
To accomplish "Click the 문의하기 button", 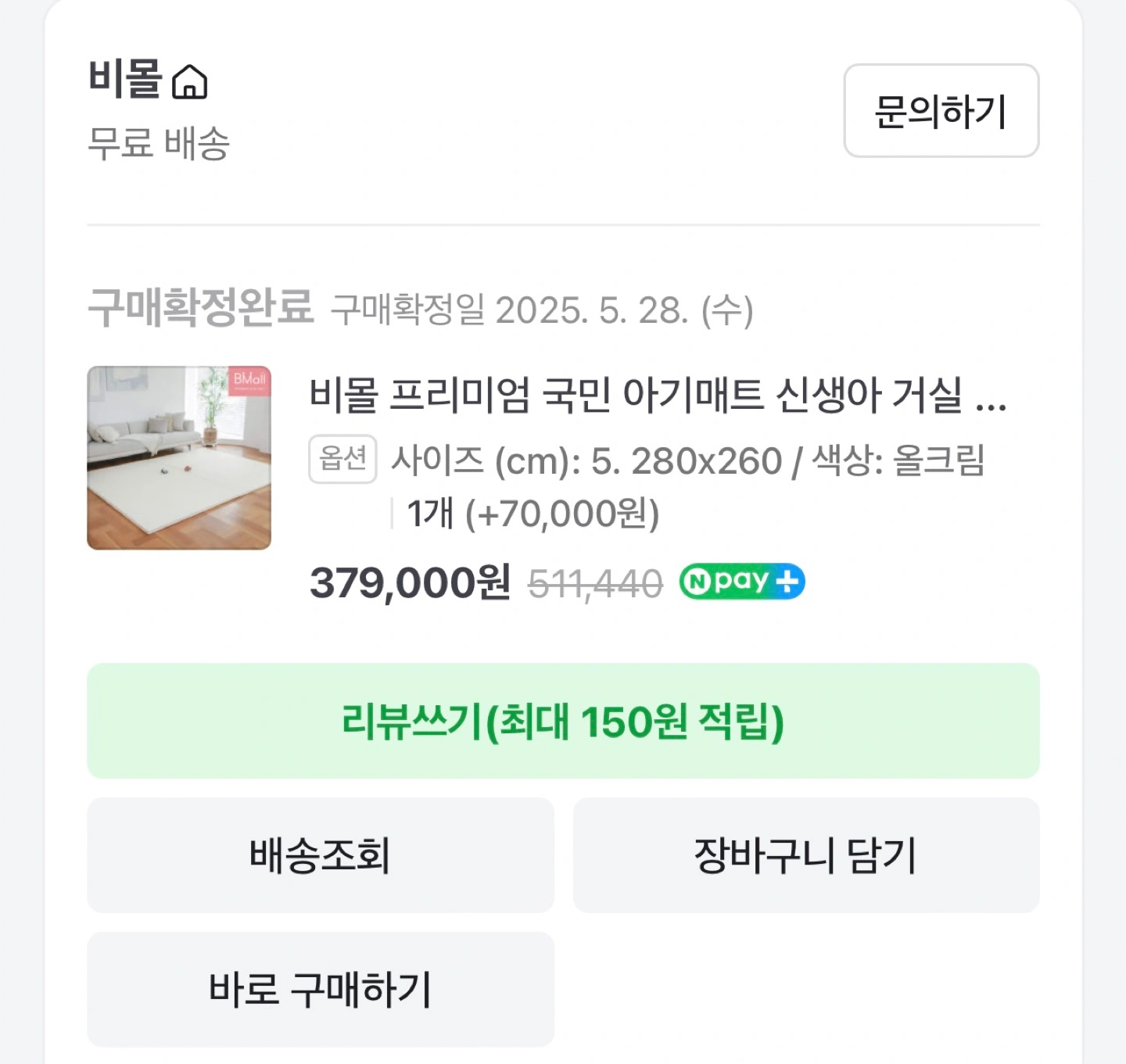I will (x=941, y=111).
